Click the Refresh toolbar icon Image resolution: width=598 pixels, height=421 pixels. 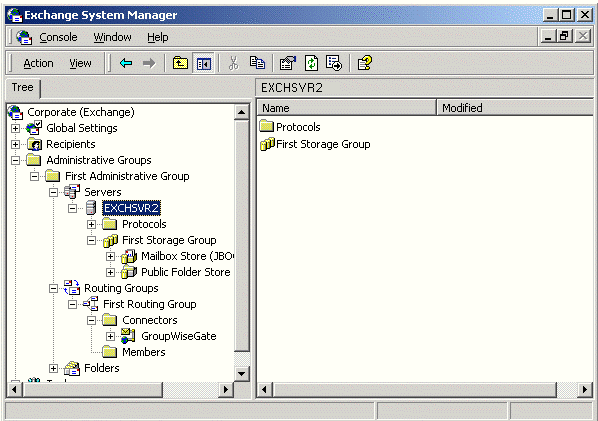(x=311, y=63)
